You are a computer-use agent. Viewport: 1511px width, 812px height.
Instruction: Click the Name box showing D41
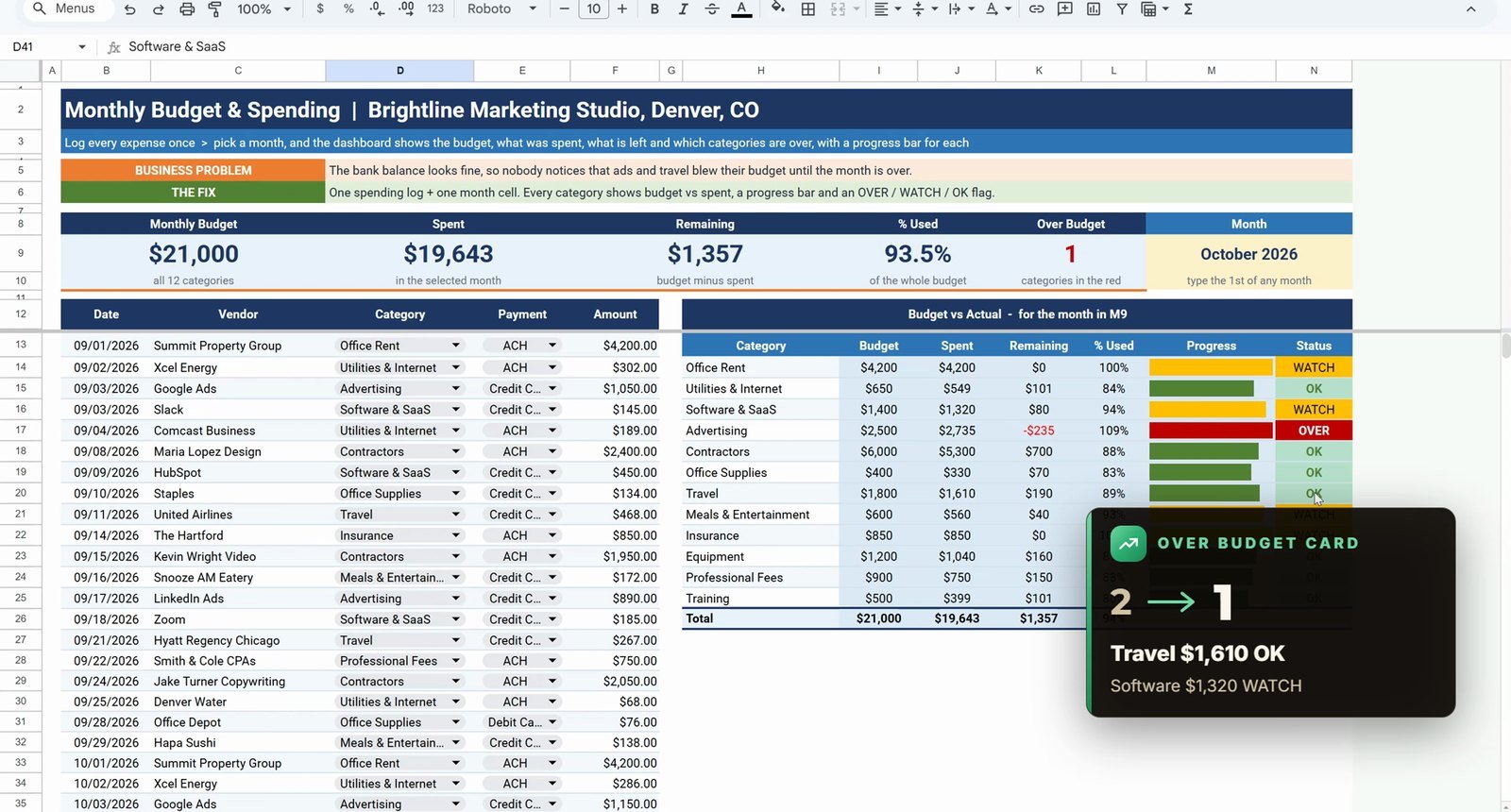[x=47, y=46]
